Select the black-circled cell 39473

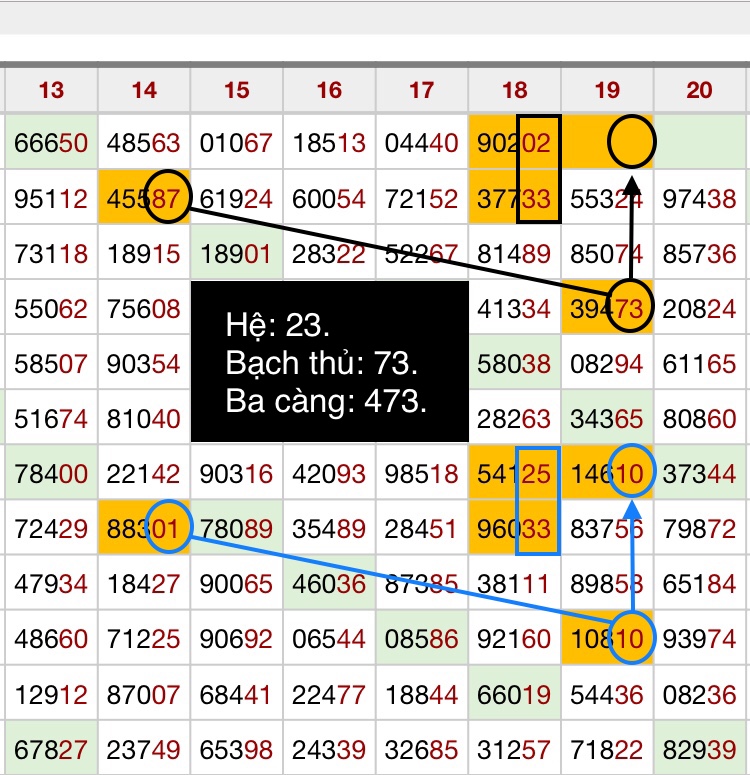[x=607, y=309]
